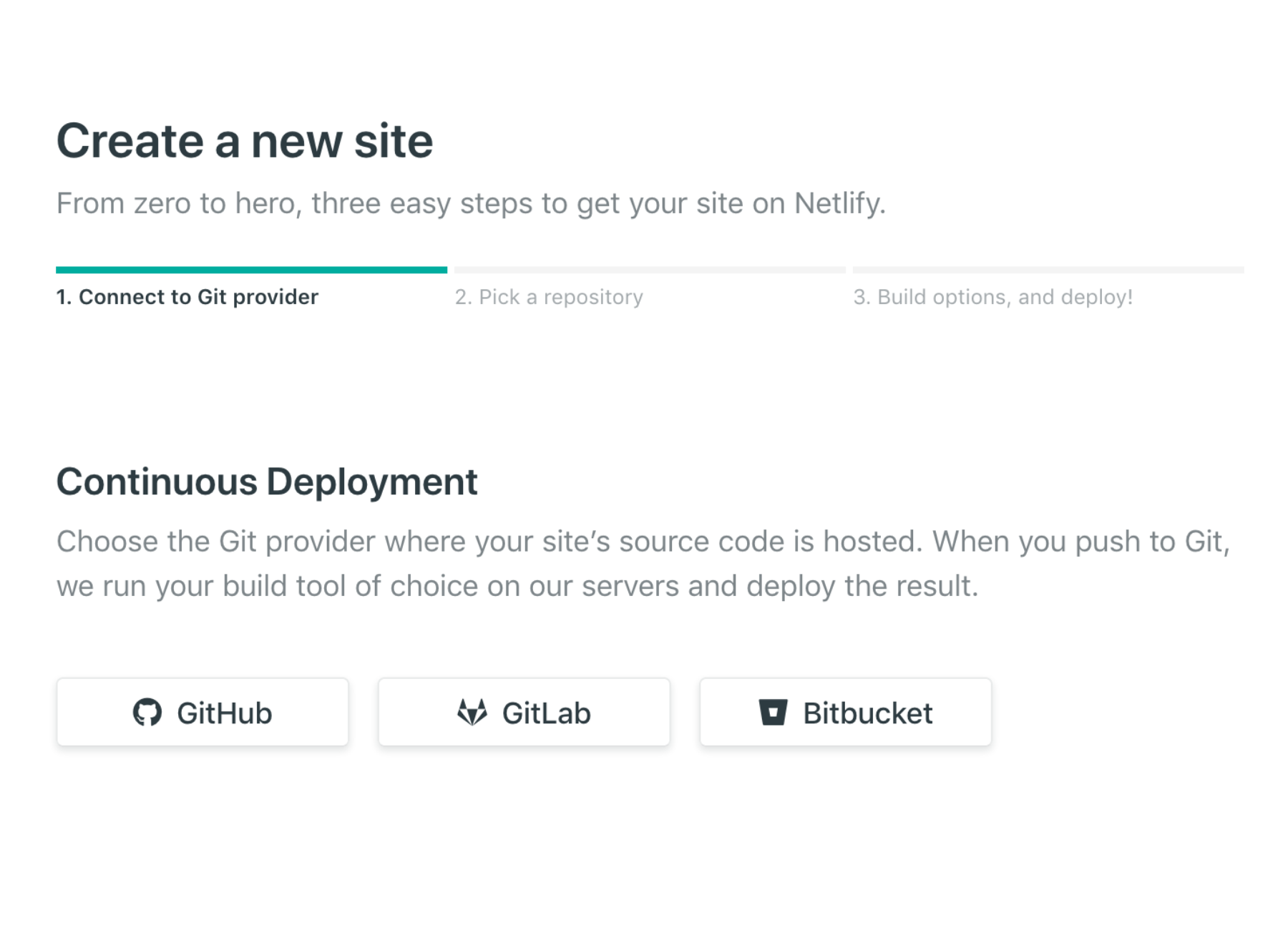
Task: Click the 'Continuous Deployment' heading
Action: coord(267,482)
